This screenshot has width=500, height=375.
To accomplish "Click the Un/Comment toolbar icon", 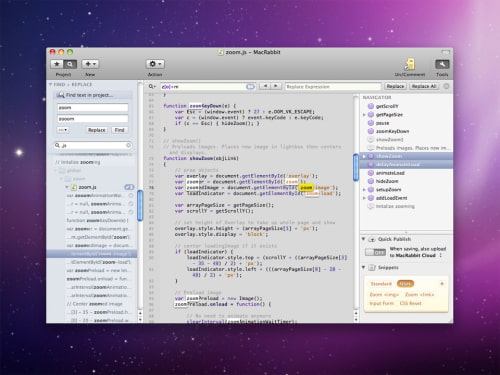I will tap(410, 64).
